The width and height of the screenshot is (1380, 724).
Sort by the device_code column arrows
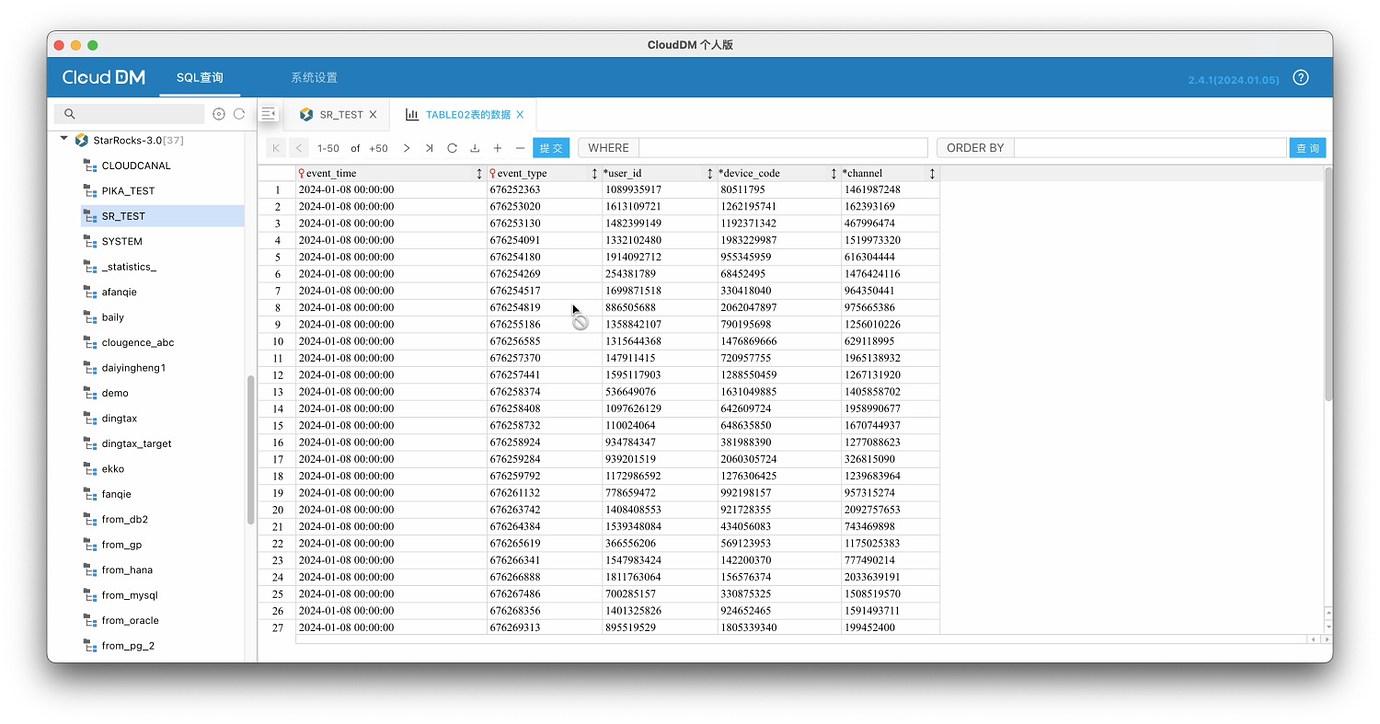click(x=833, y=174)
